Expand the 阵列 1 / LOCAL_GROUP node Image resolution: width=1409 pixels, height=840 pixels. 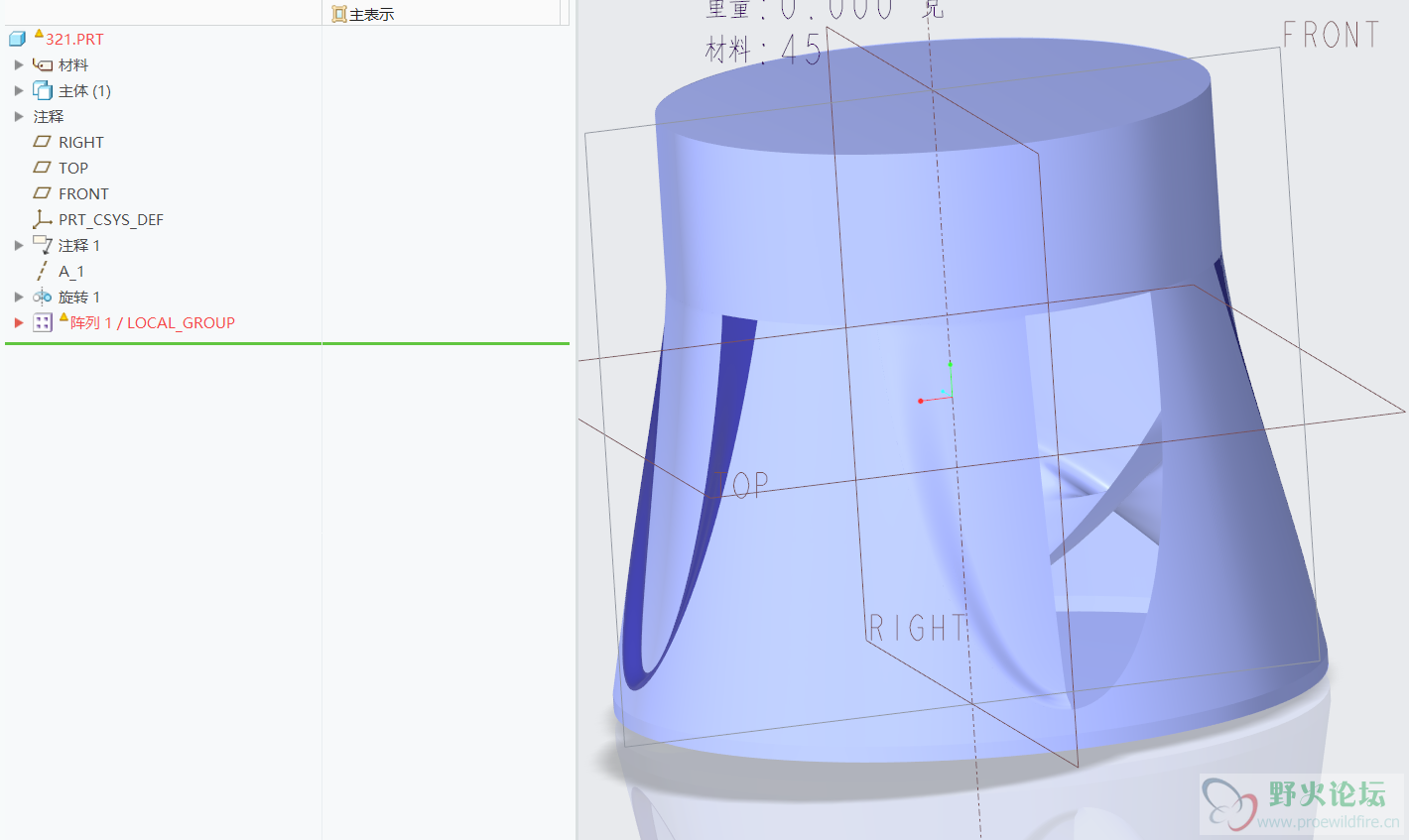[19, 322]
